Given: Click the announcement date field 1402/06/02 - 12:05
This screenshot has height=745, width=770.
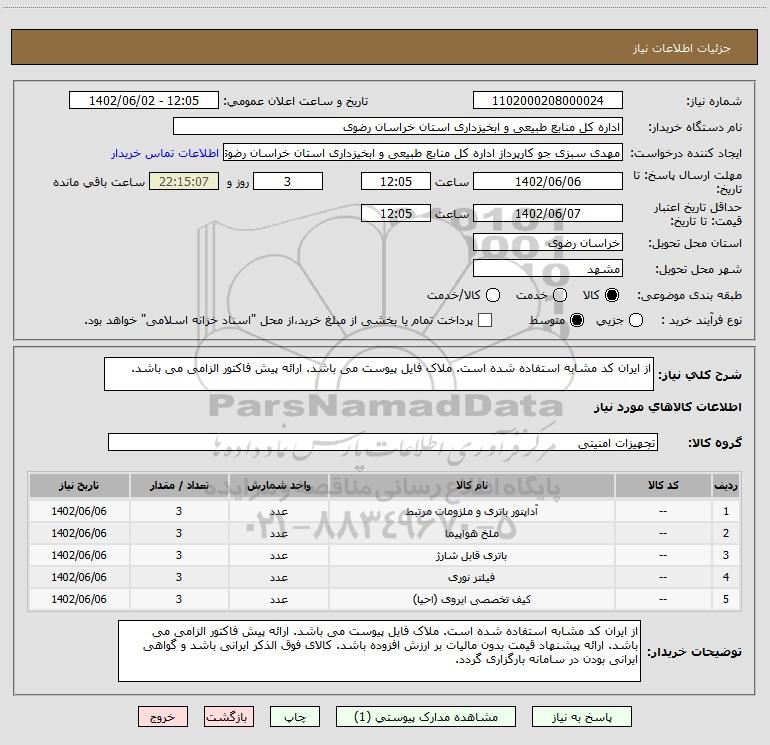Looking at the screenshot, I should click(144, 101).
